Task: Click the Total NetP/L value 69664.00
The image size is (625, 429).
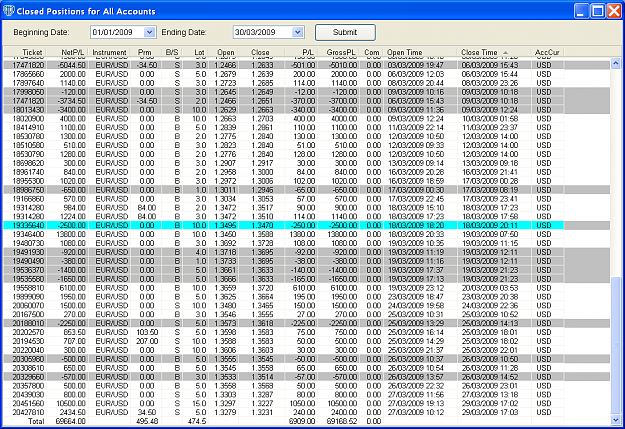Action: point(71,421)
